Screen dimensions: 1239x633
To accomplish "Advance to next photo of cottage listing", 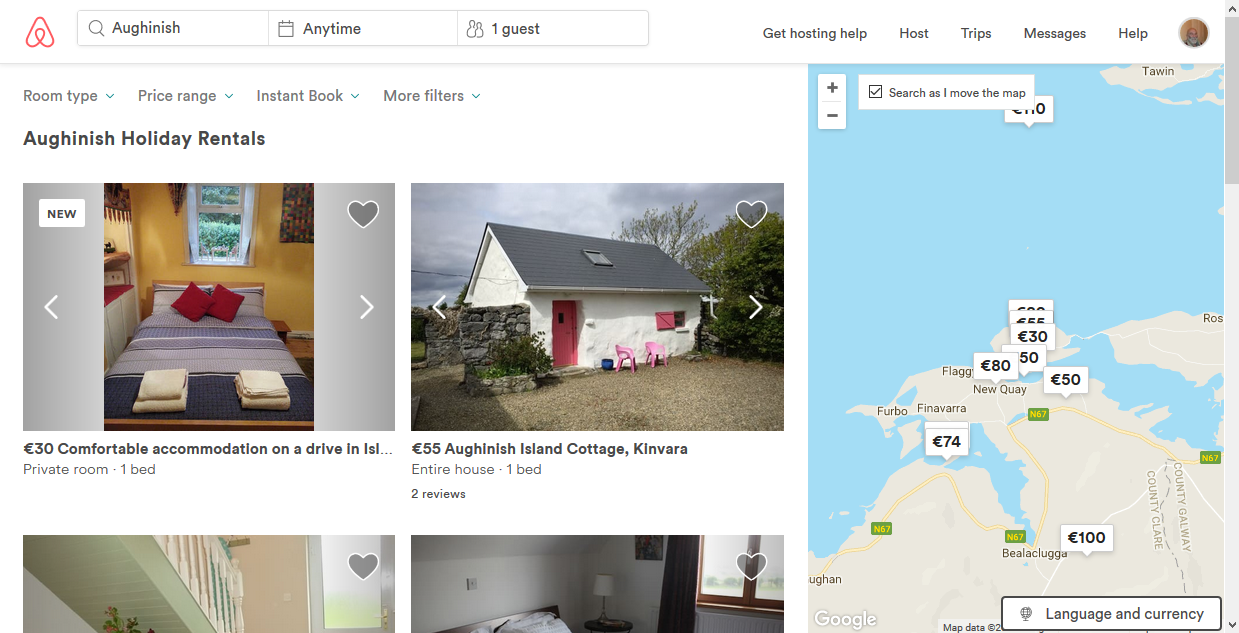I will (755, 307).
